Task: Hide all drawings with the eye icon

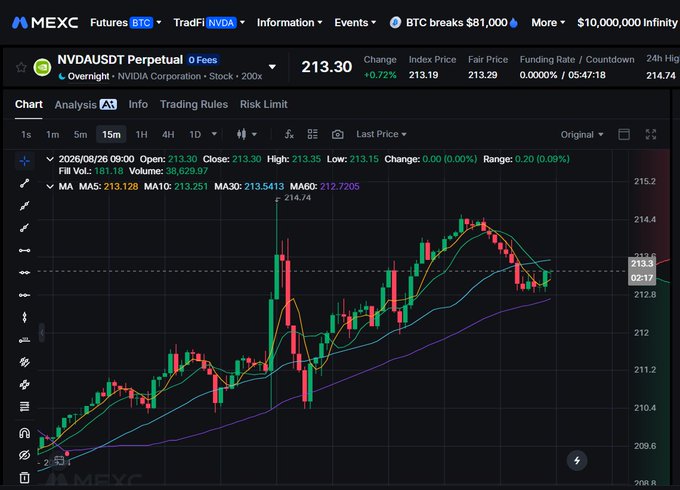Action: tap(25, 455)
